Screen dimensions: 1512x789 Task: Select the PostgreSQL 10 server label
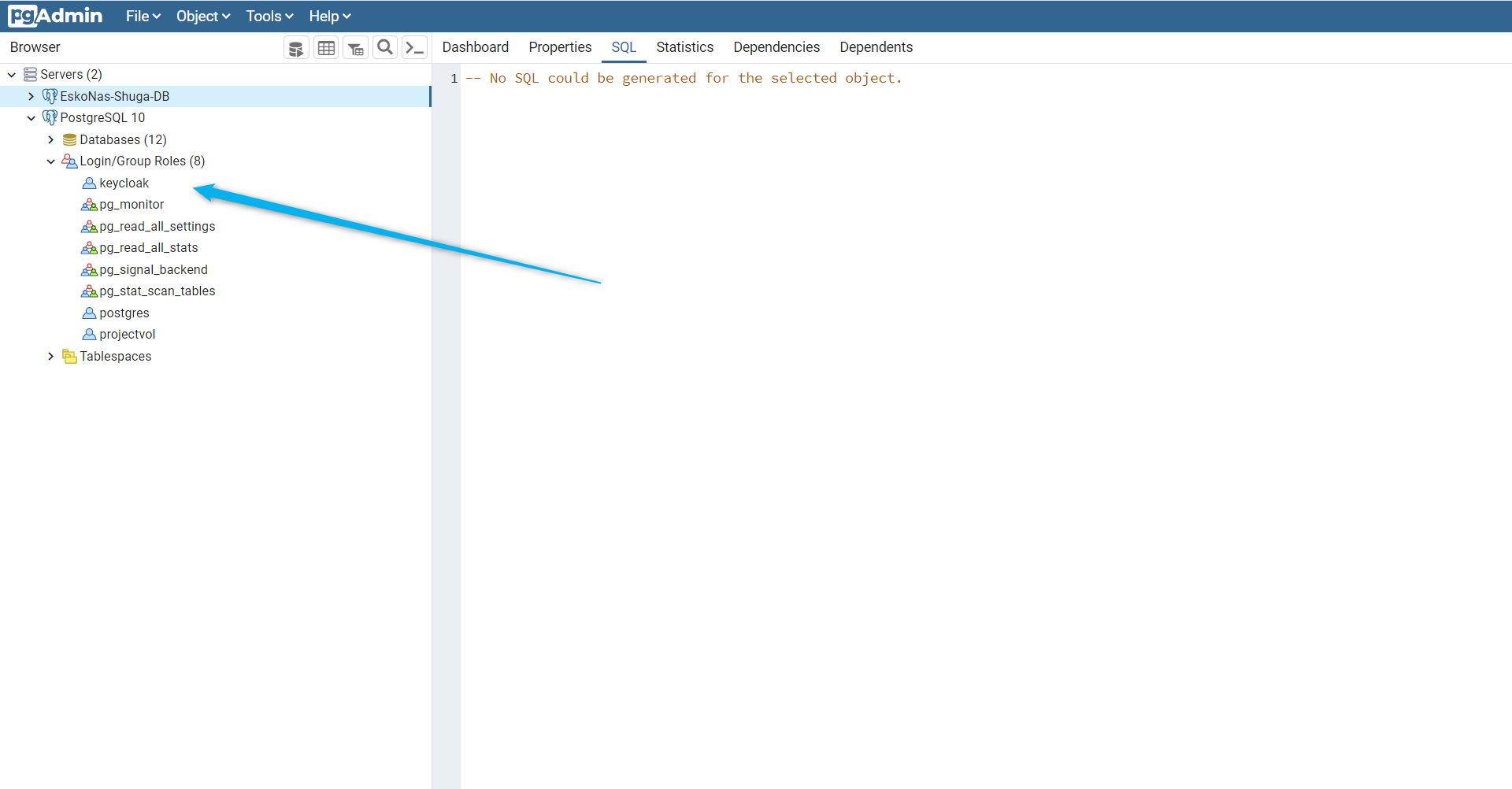[102, 117]
